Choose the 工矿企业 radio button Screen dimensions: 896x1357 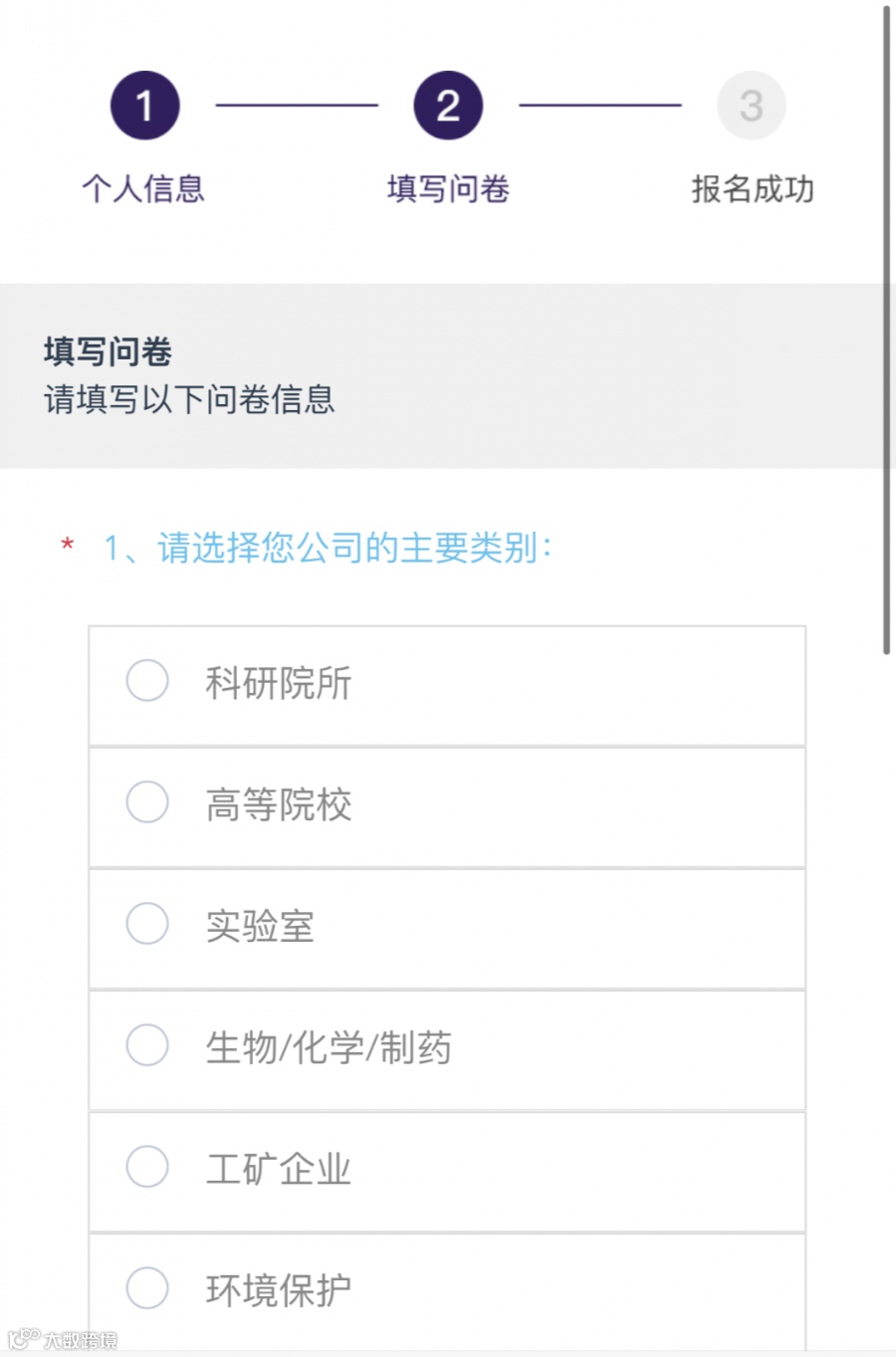147,1167
